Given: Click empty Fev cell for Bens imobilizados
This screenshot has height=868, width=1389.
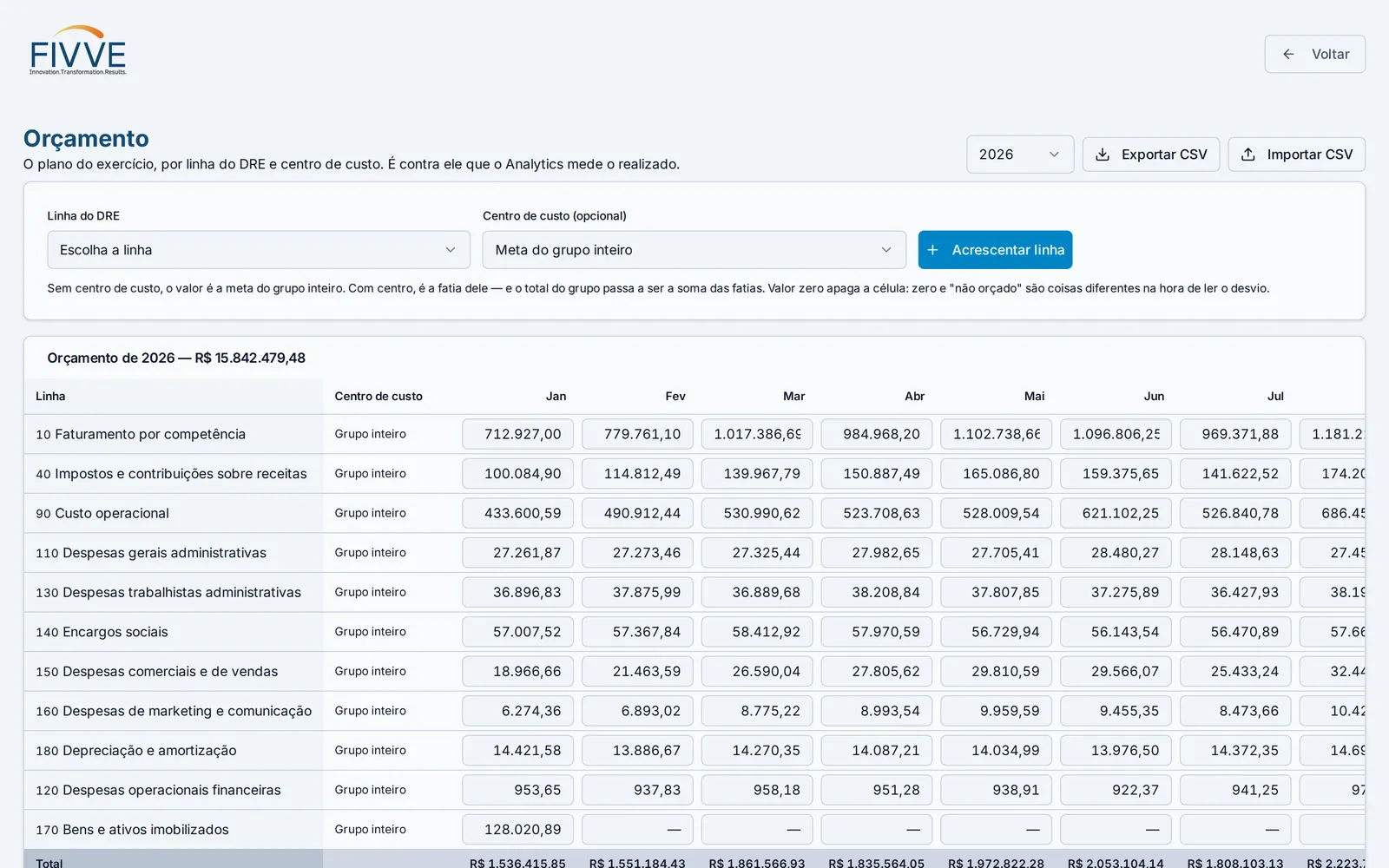Looking at the screenshot, I should (637, 829).
